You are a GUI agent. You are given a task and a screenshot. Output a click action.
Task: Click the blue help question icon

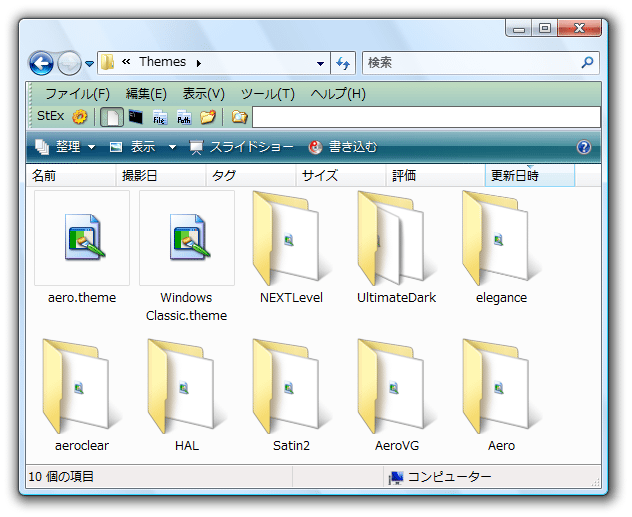coord(584,147)
